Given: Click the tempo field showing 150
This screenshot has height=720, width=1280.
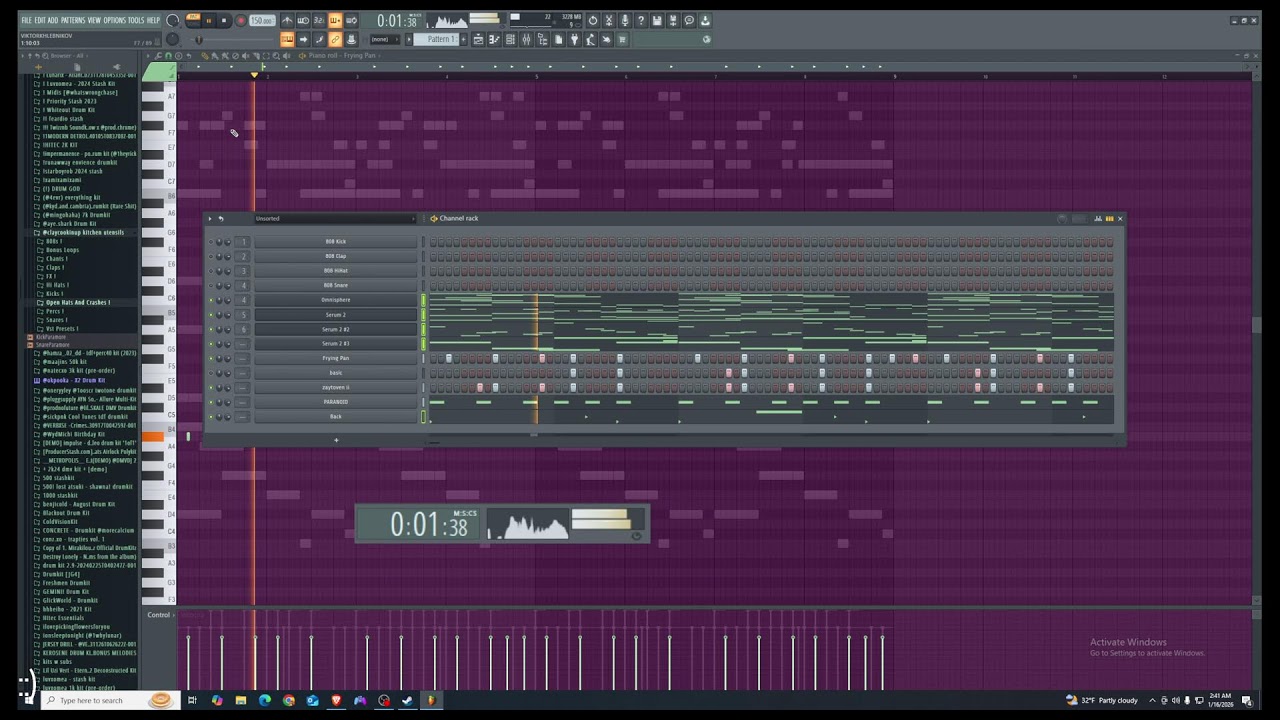Looking at the screenshot, I should [x=261, y=20].
